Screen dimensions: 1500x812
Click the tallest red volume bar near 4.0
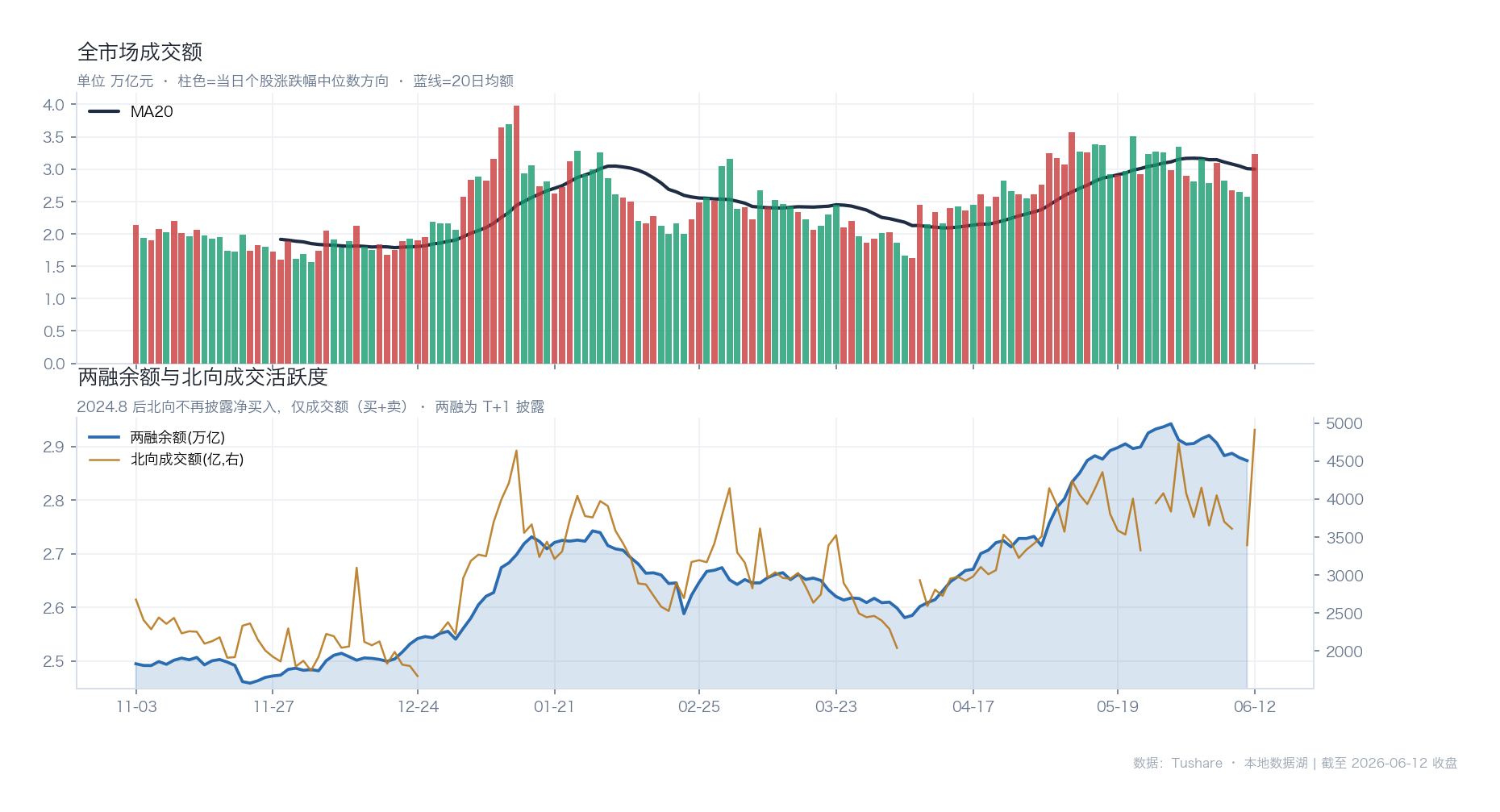[516, 235]
